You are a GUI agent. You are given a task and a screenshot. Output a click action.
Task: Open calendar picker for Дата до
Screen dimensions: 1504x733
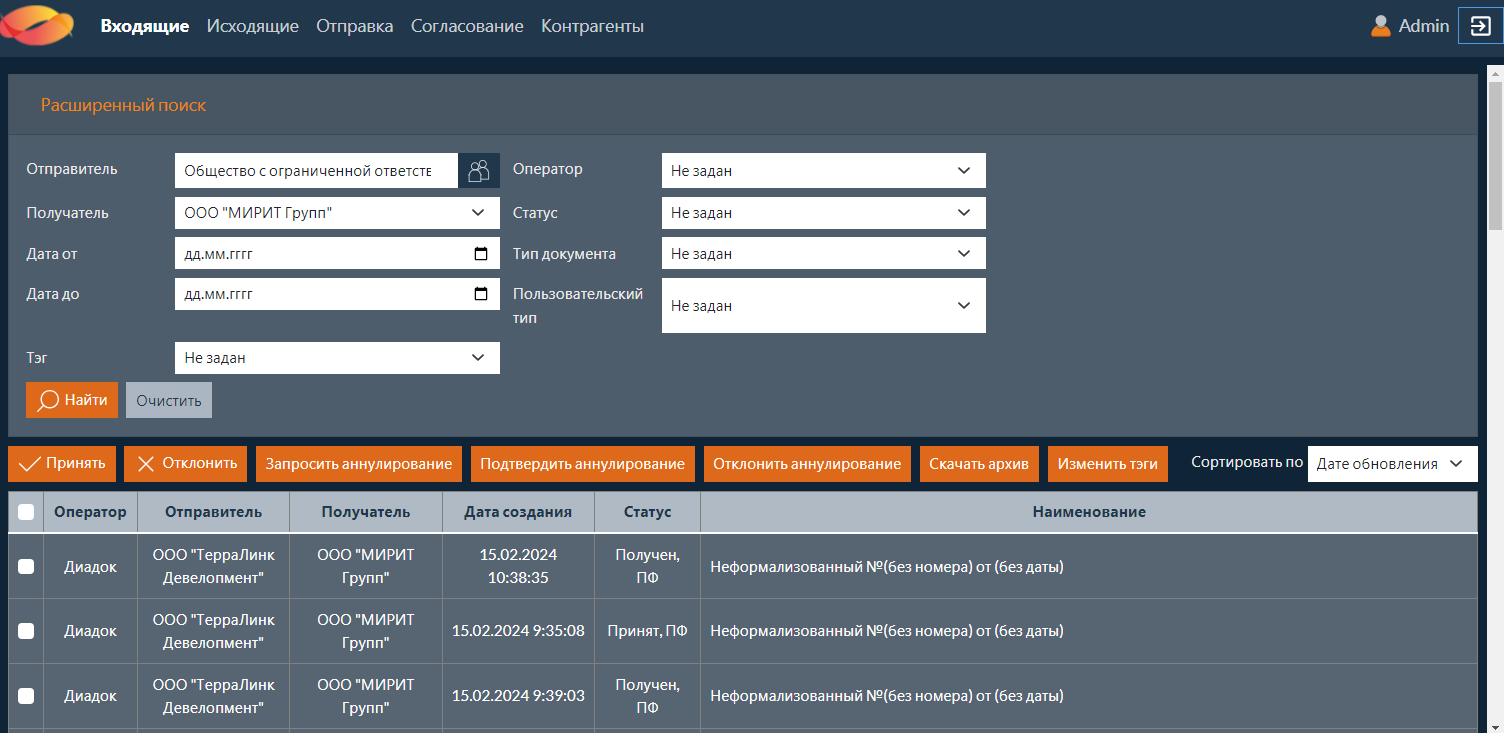point(481,294)
